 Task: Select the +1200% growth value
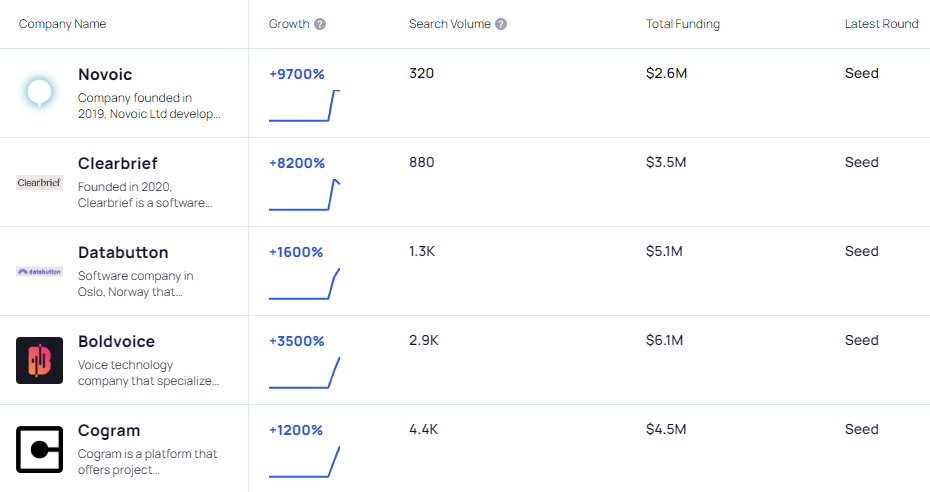[x=296, y=430]
